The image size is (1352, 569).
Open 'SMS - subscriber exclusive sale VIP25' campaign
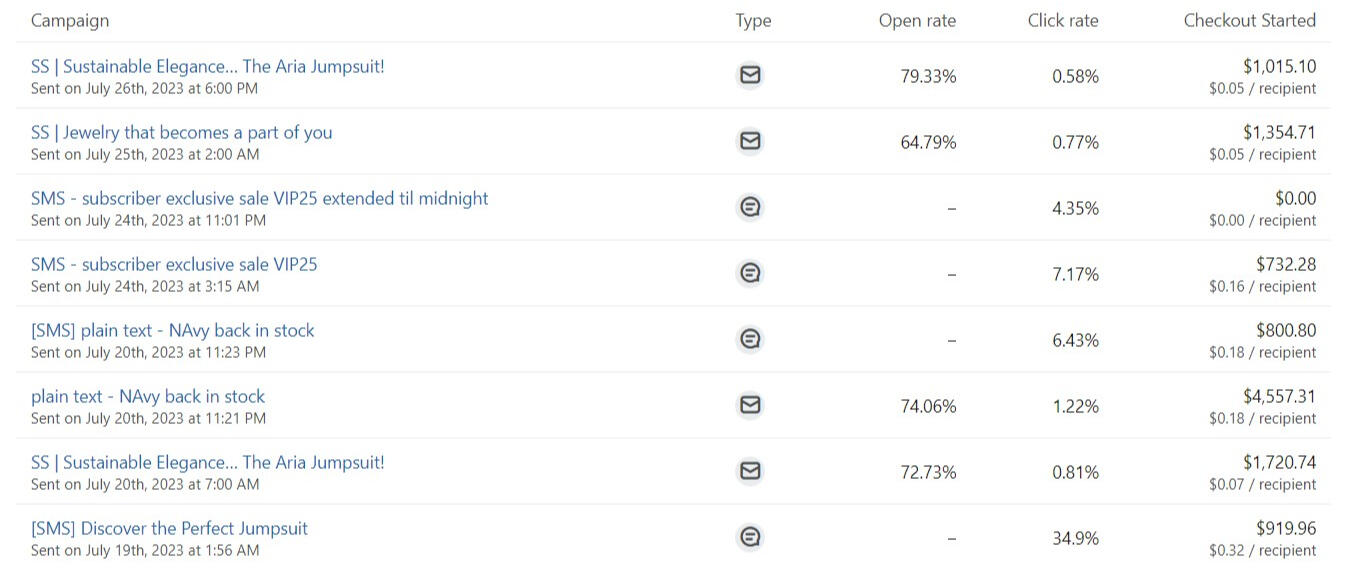(x=174, y=265)
